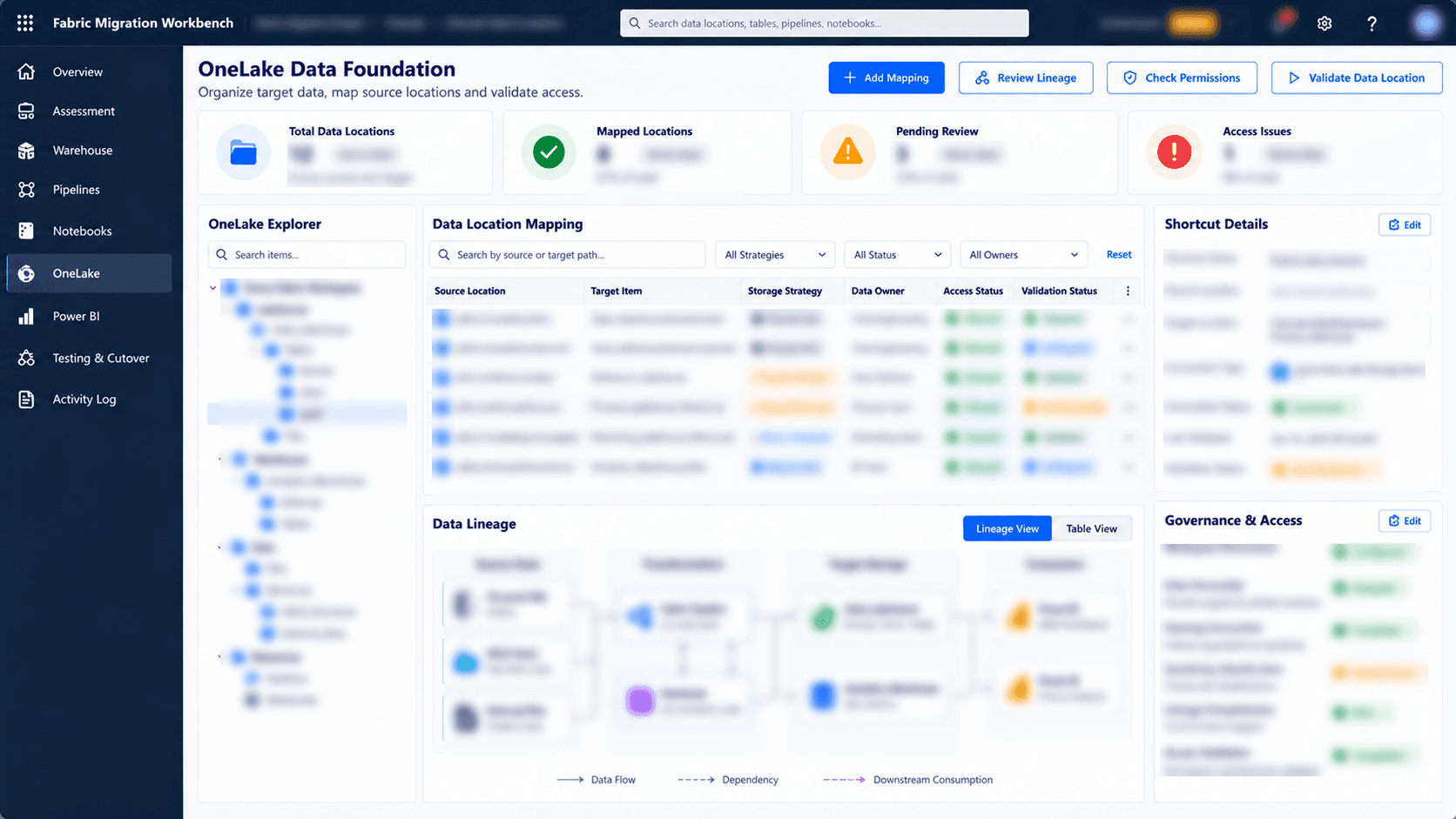
Task: Sort by Validation Status column header
Action: click(1059, 291)
